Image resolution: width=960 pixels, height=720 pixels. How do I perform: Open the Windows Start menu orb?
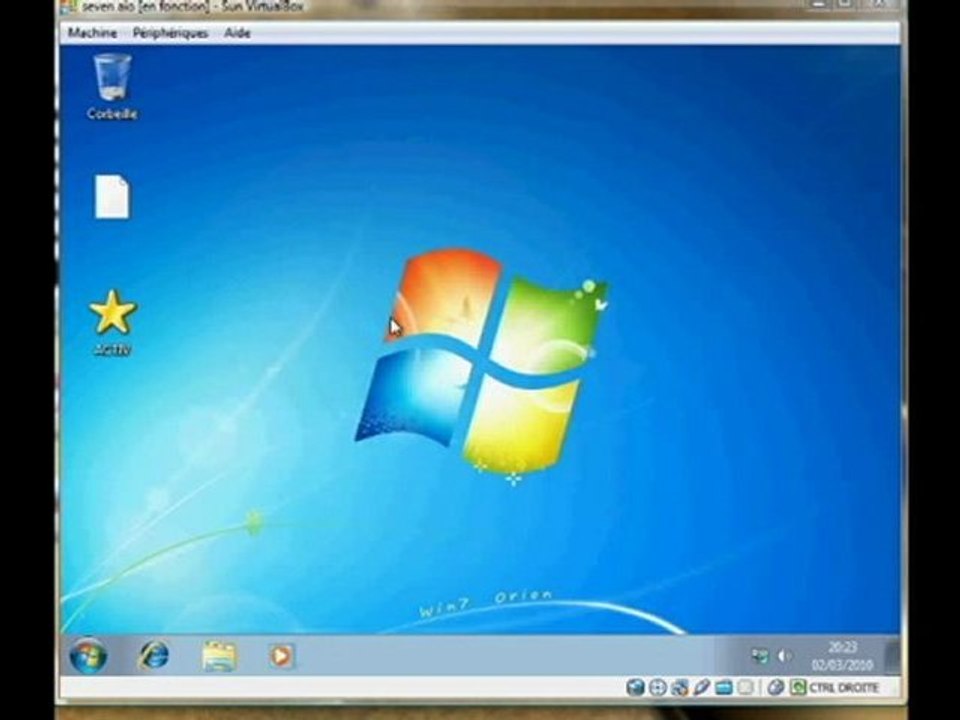pyautogui.click(x=88, y=656)
